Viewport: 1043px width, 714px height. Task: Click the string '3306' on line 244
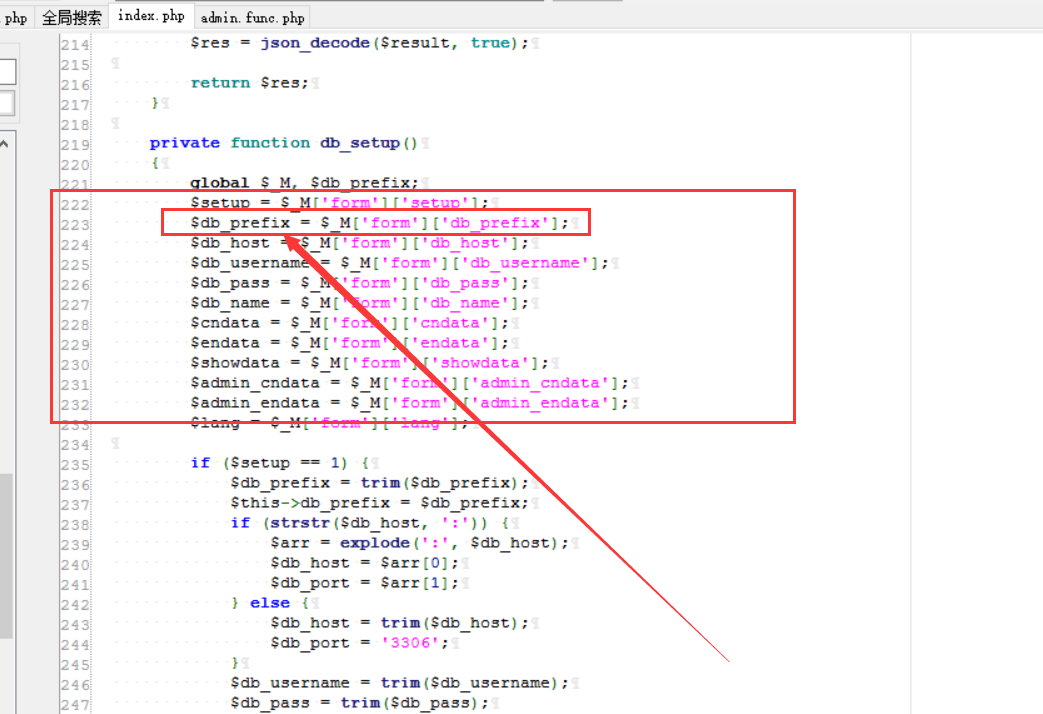(412, 642)
